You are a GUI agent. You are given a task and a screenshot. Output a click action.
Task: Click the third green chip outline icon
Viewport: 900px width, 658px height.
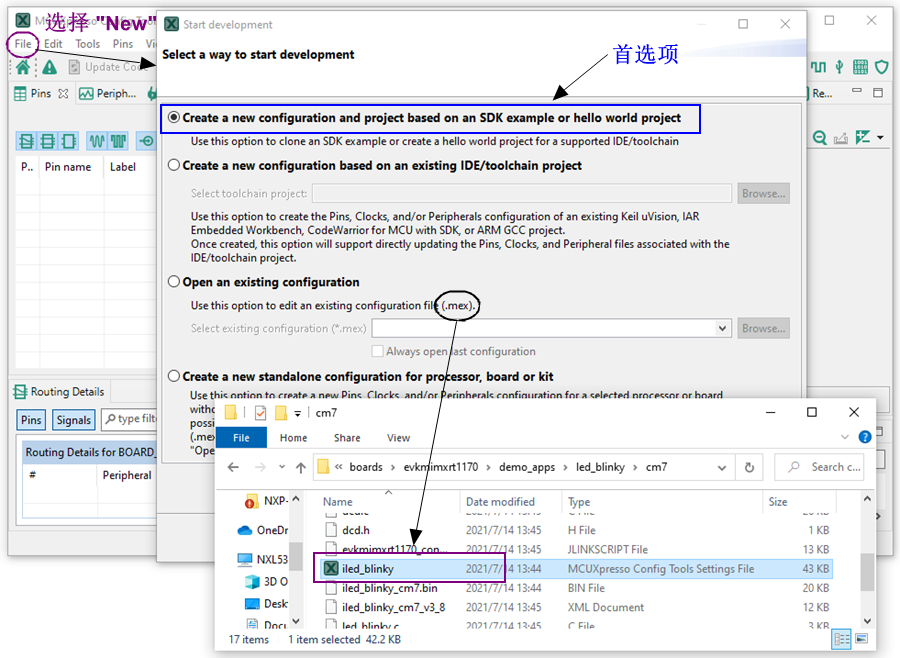[69, 141]
